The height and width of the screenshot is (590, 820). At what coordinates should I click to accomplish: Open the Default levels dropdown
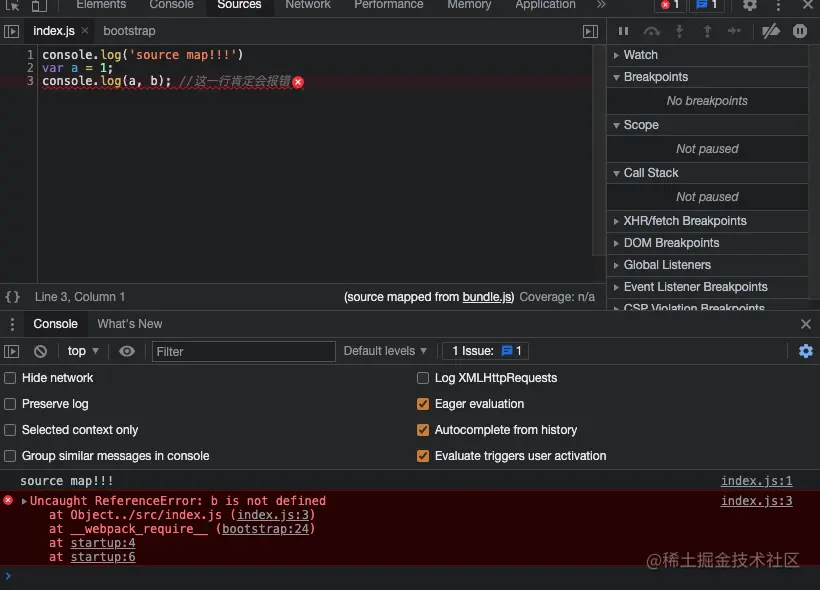[385, 351]
